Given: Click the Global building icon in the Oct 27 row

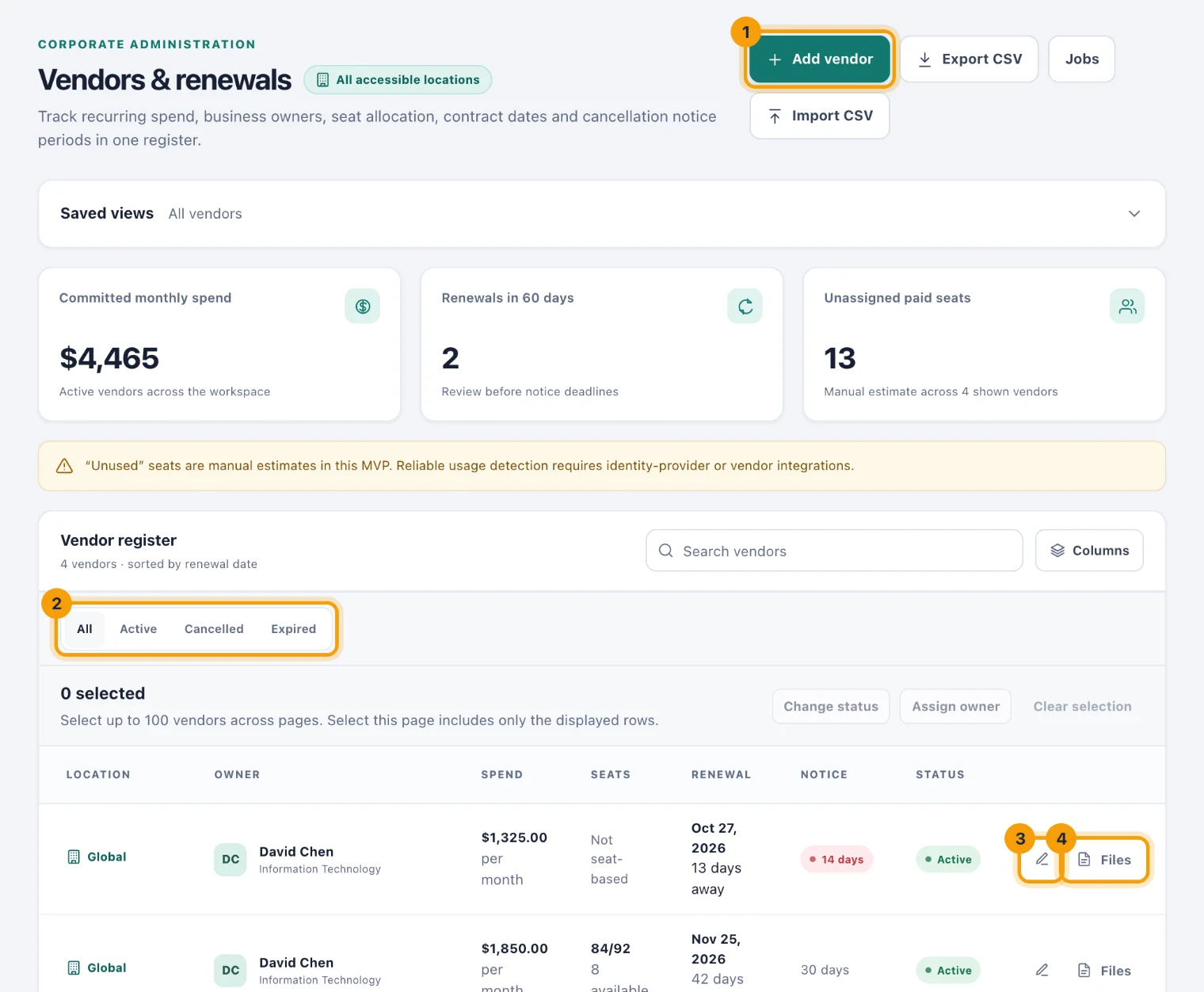Looking at the screenshot, I should click(74, 857).
